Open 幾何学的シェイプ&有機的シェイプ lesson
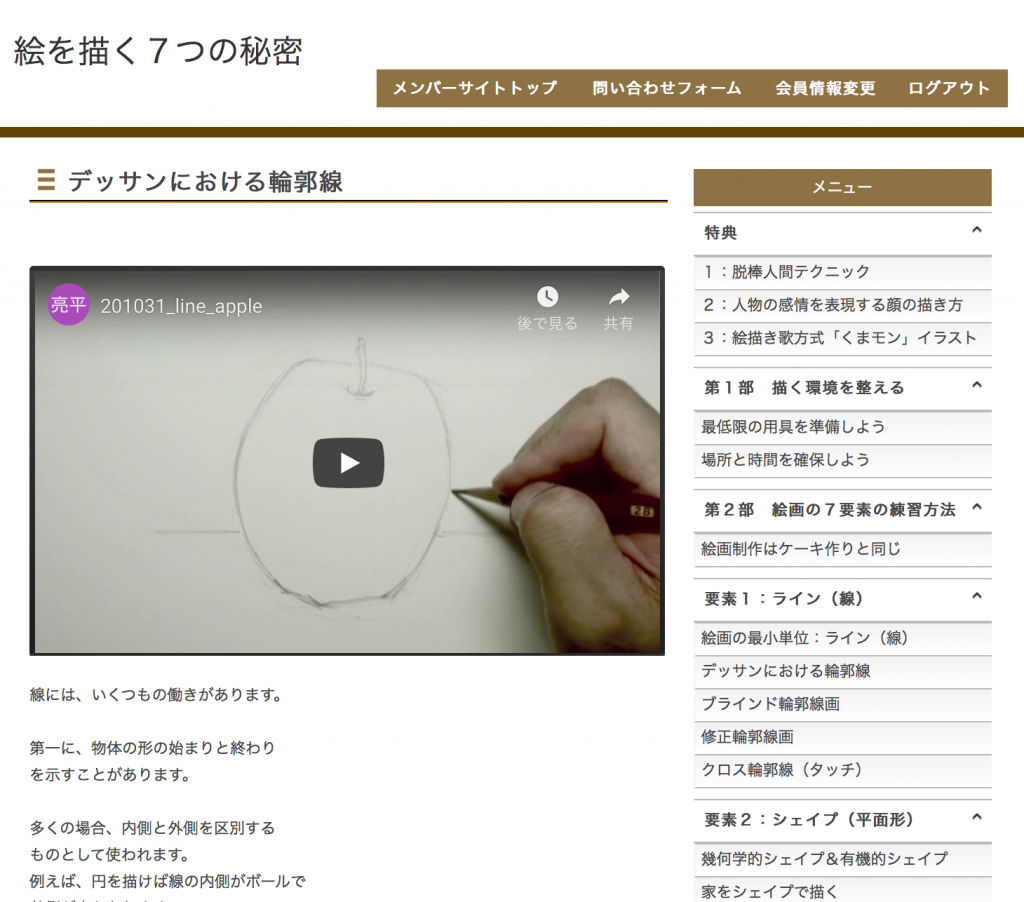 [x=842, y=859]
